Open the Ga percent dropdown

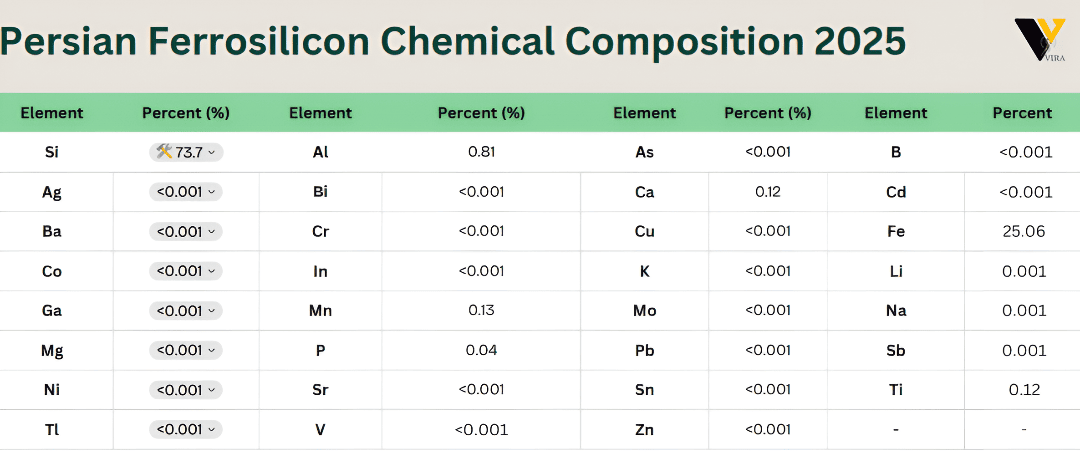tap(186, 310)
